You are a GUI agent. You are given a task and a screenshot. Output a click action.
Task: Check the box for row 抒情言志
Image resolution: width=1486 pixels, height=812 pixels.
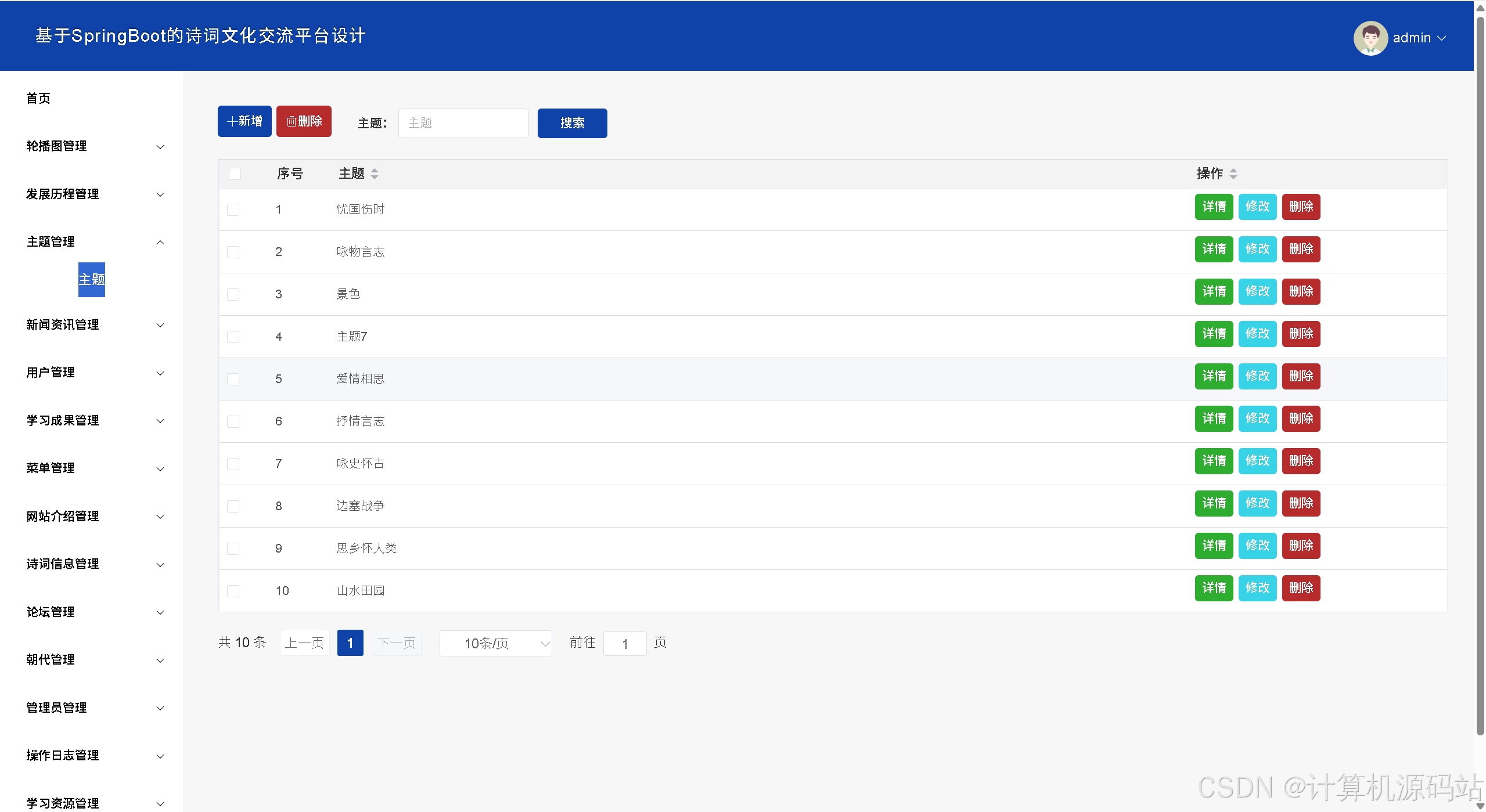(x=233, y=421)
